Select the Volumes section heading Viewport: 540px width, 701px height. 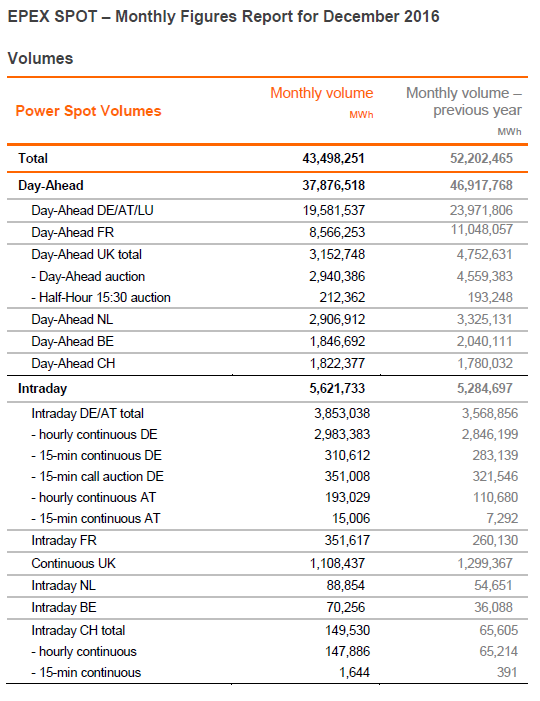[40, 59]
